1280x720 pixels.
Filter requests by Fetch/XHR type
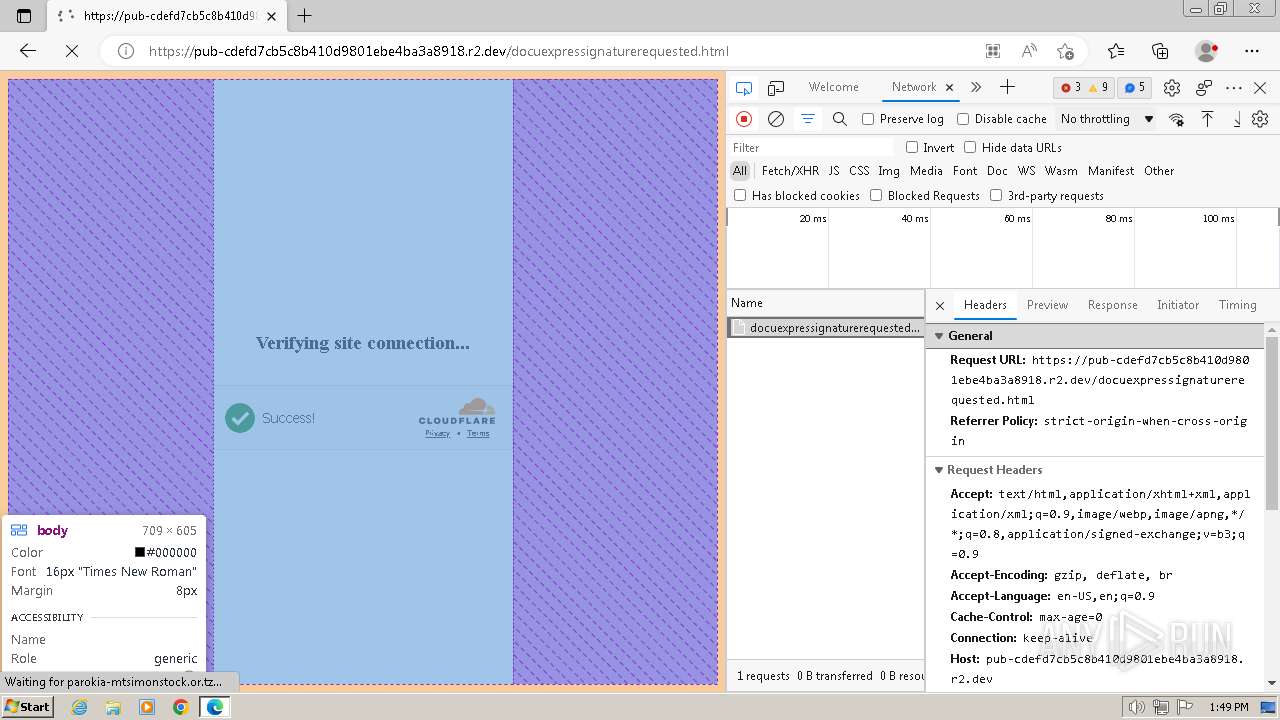pos(790,171)
